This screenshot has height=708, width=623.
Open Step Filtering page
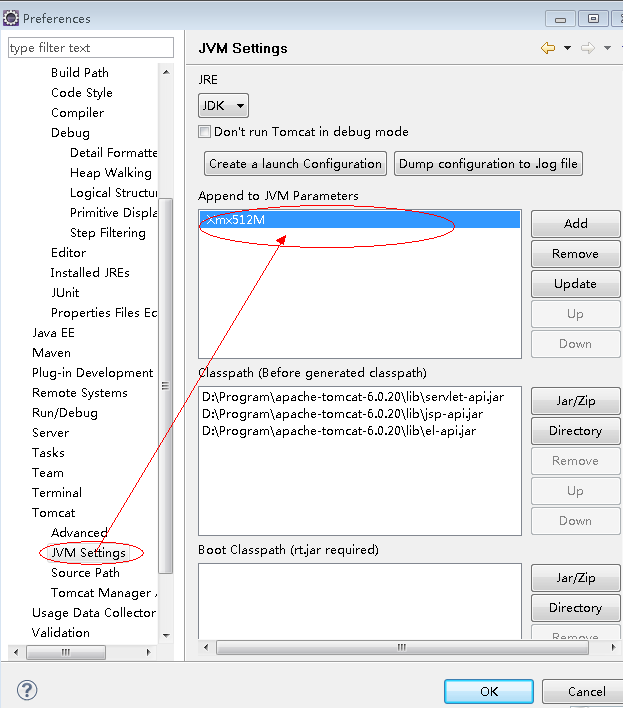pyautogui.click(x=108, y=233)
